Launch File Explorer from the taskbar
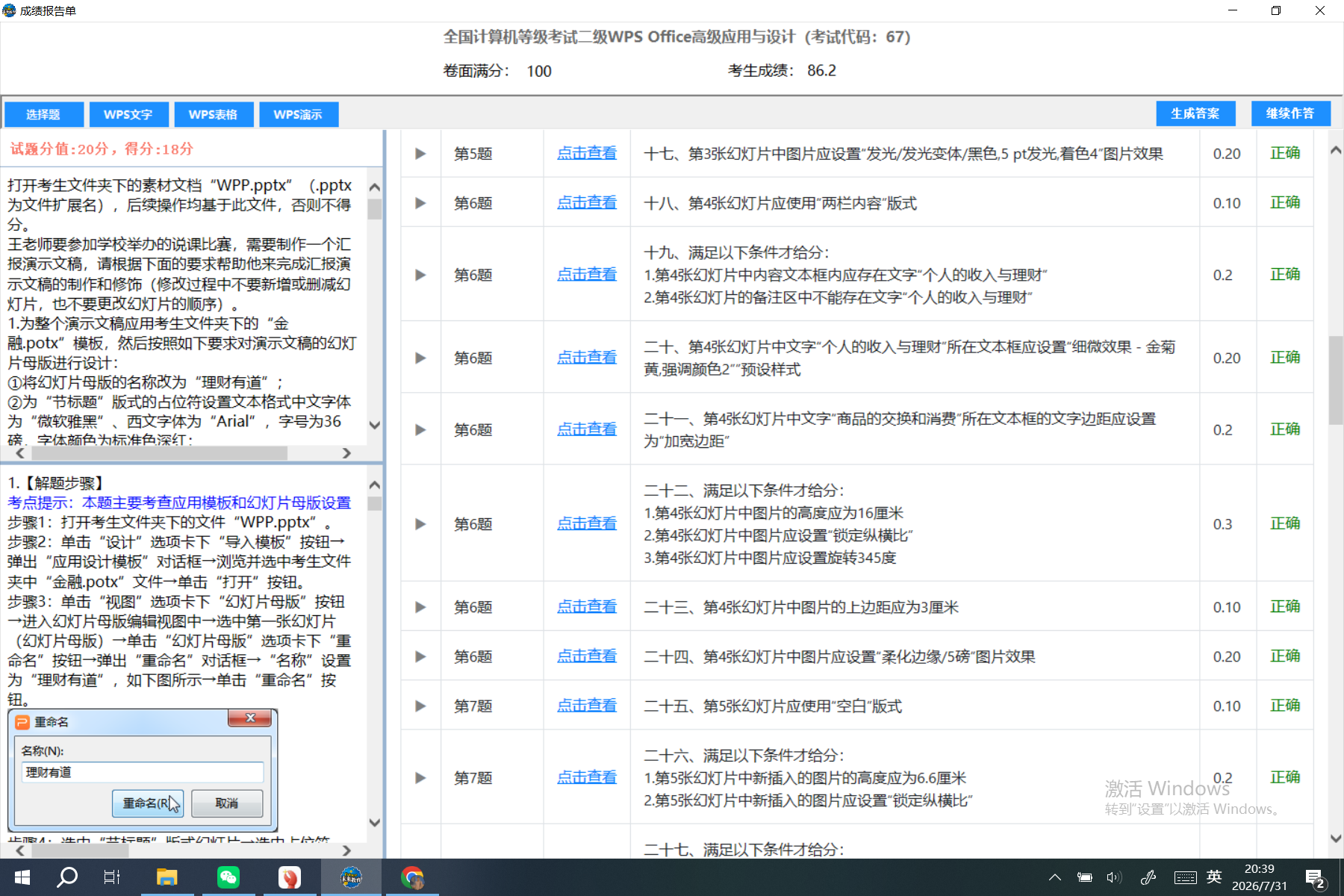1344x896 pixels. point(167,877)
